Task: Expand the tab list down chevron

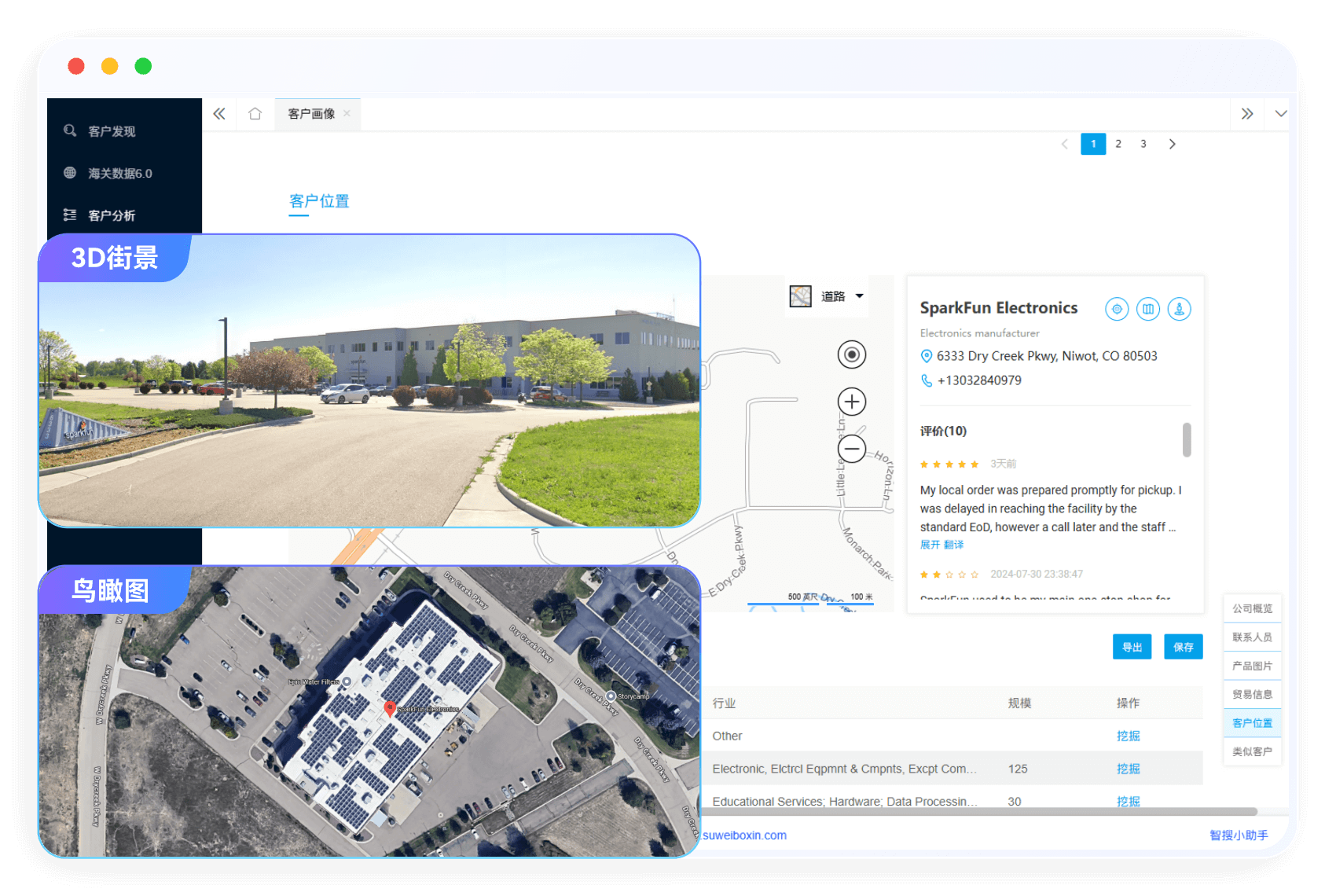Action: 1280,114
